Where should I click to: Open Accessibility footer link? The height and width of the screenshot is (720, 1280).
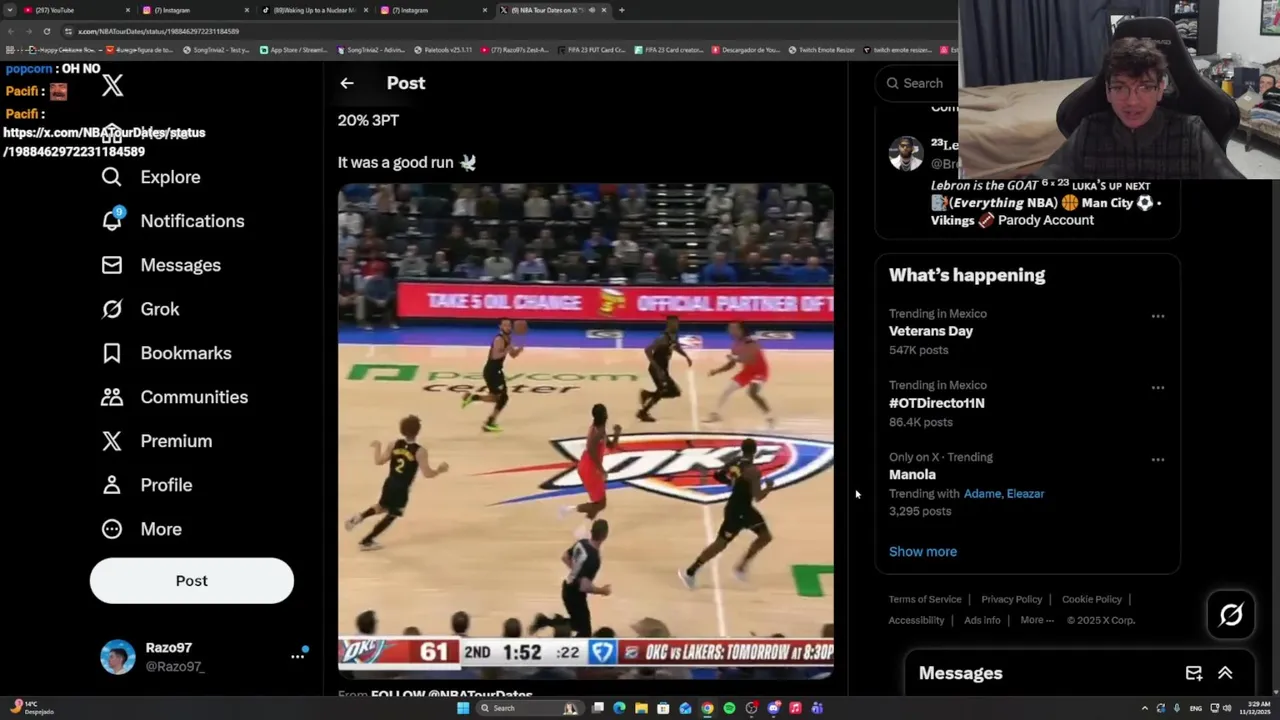click(x=916, y=620)
